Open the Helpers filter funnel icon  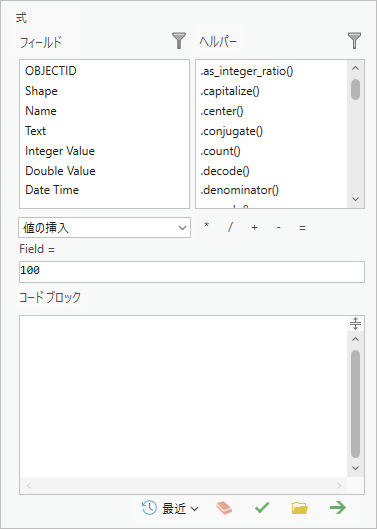pyautogui.click(x=354, y=41)
